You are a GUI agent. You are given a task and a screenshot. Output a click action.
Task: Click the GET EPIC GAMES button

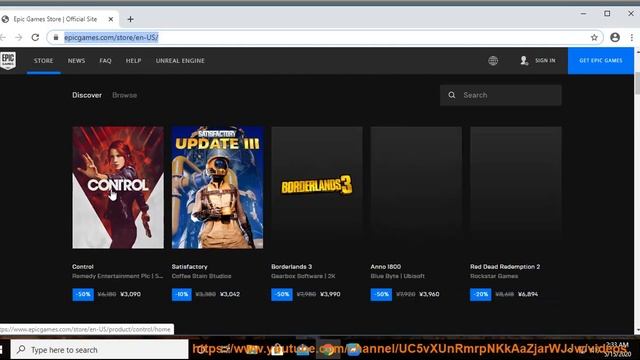point(601,61)
